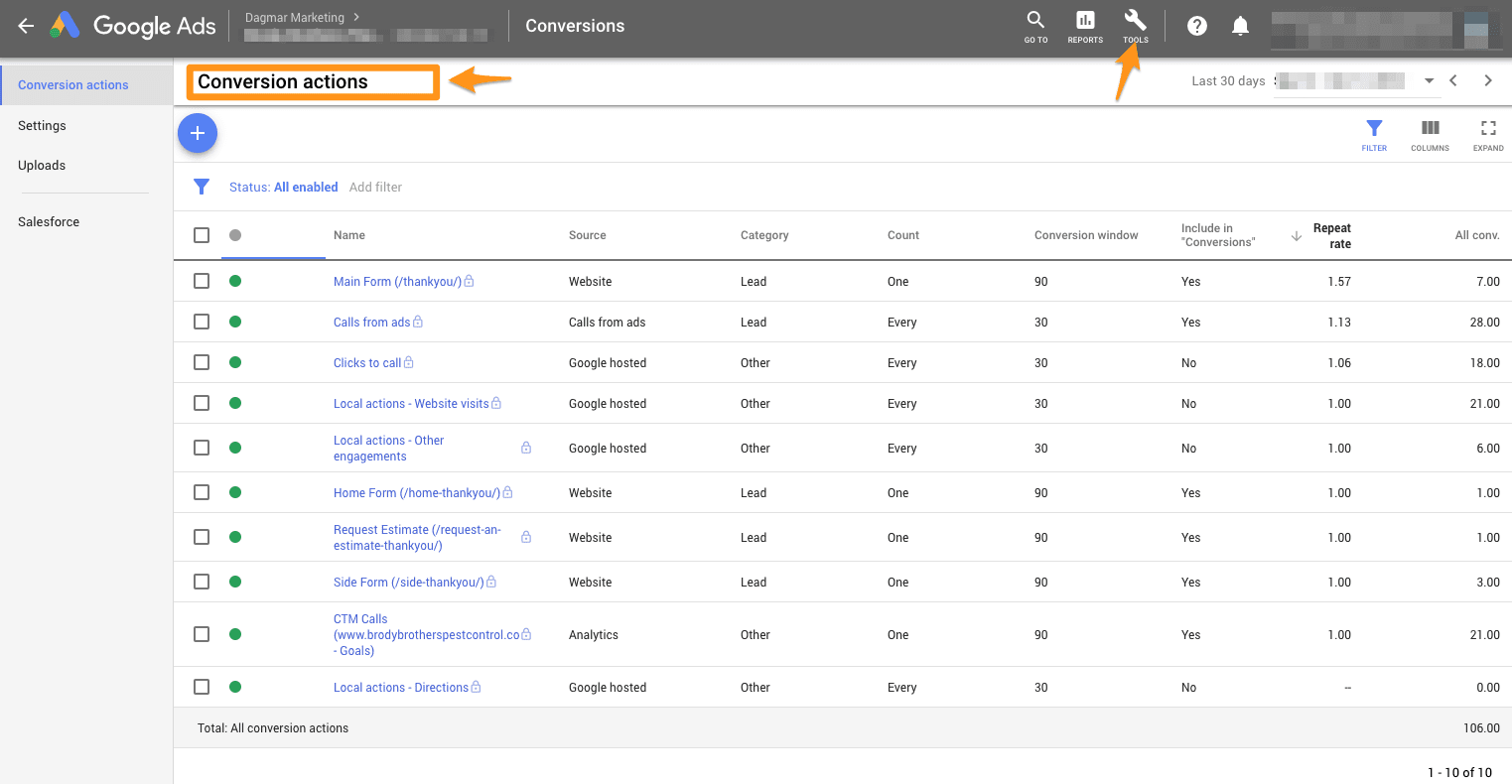Open the Clicks to call conversion
Screen dimensions: 1512x784
pos(367,363)
